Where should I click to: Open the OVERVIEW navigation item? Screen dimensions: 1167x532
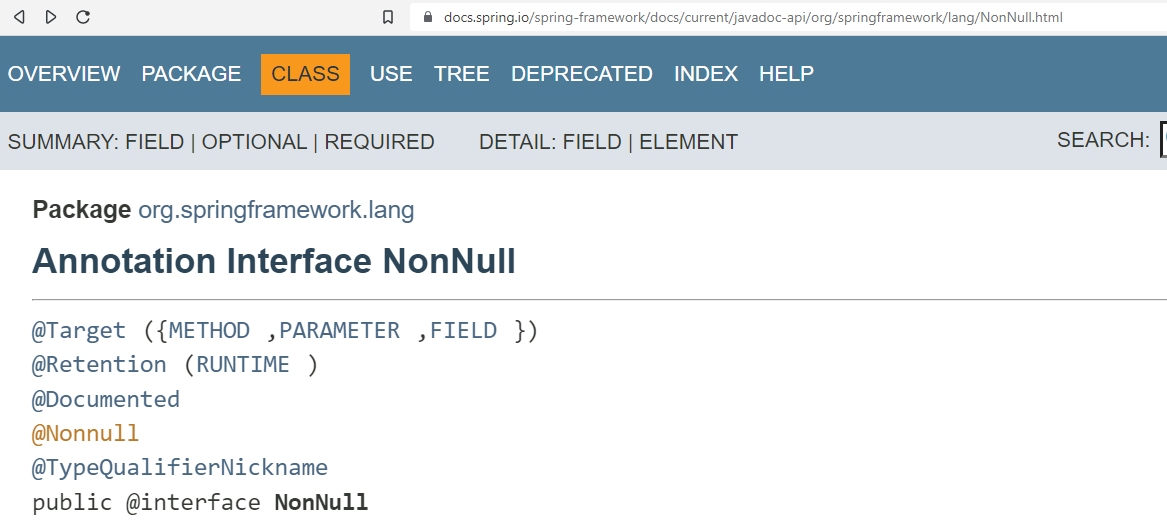point(64,74)
